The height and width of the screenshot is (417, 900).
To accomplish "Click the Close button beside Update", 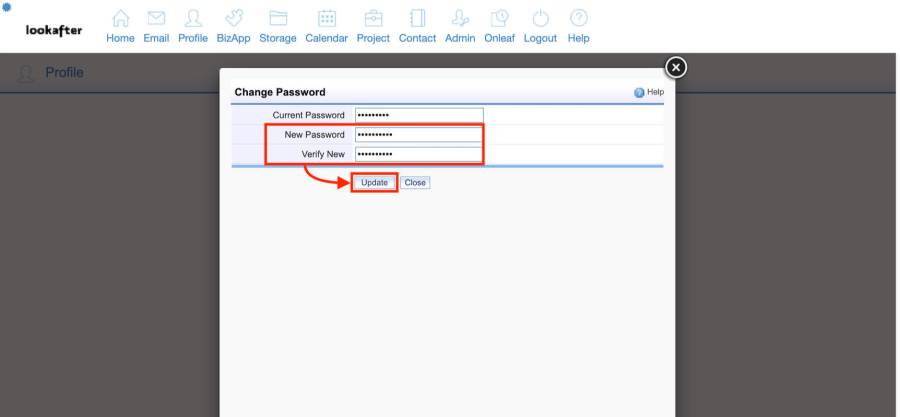I will pyautogui.click(x=415, y=183).
